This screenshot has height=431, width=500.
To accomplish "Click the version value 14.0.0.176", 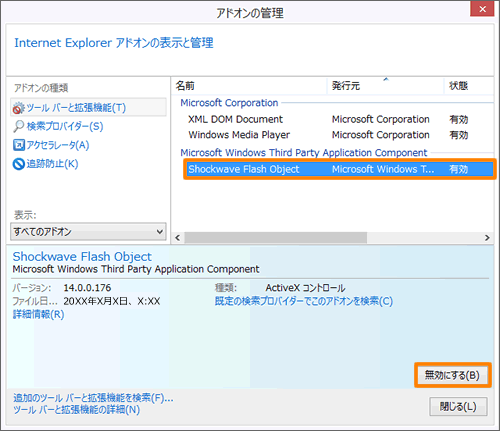I will pos(87,288).
